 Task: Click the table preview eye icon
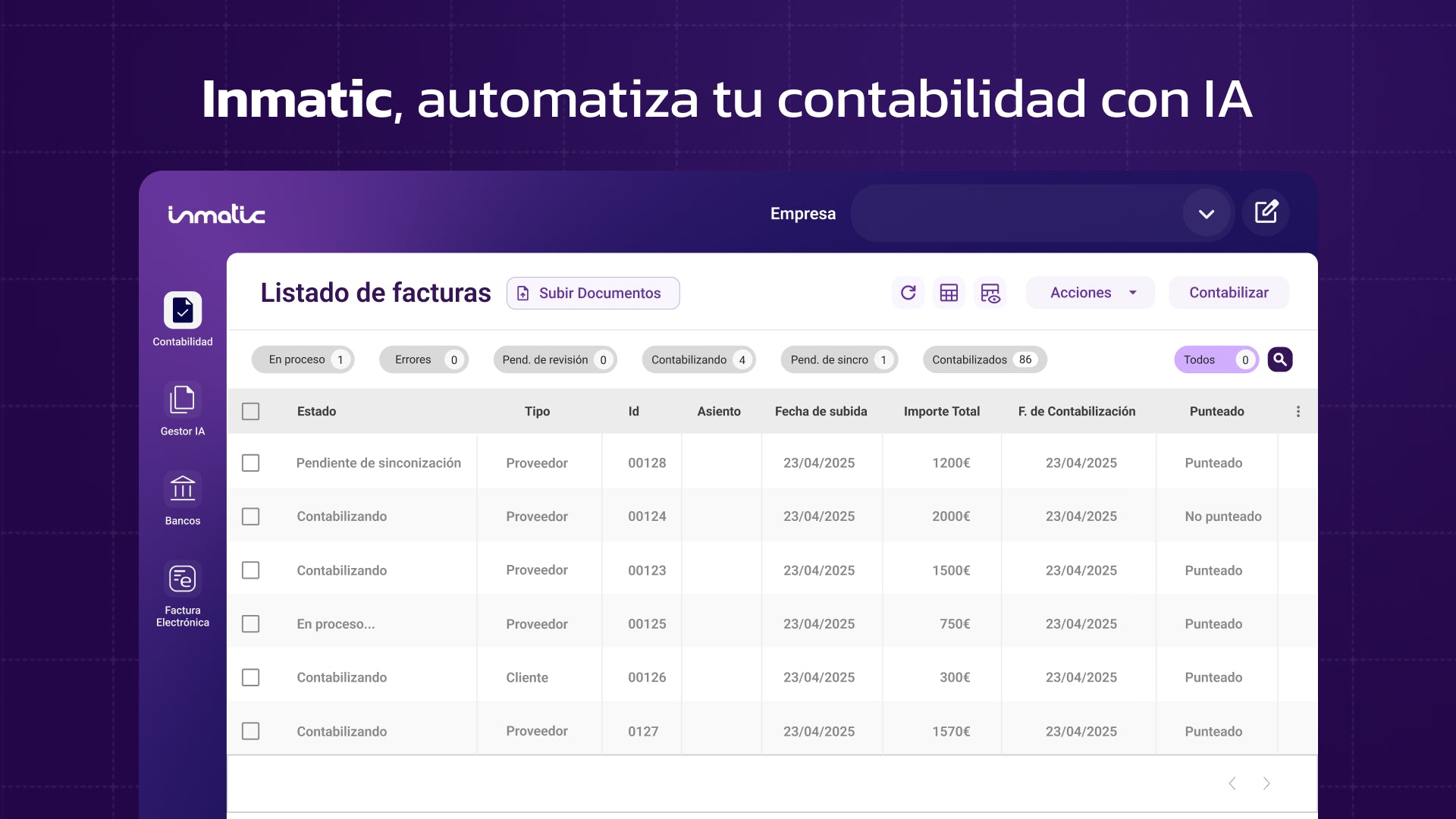tap(990, 293)
